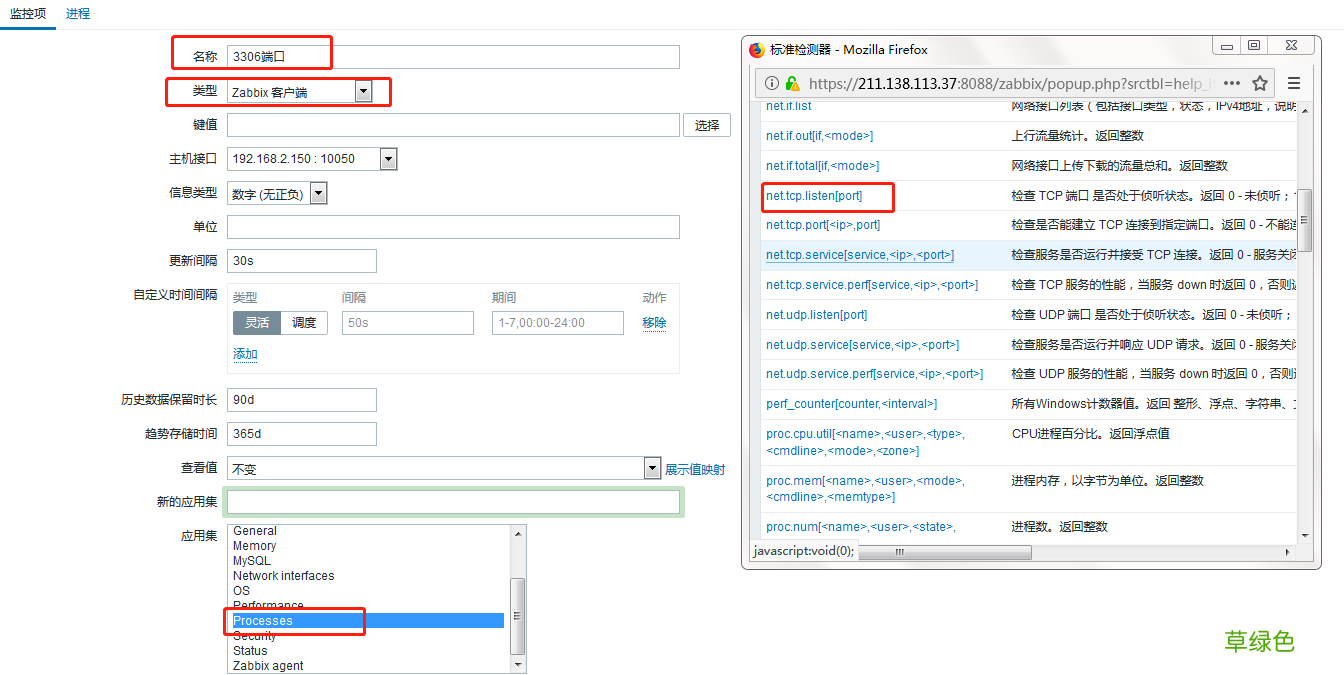Choose the proc.cpu.util key link
Screen dimensions: 1344x675
pos(865,442)
